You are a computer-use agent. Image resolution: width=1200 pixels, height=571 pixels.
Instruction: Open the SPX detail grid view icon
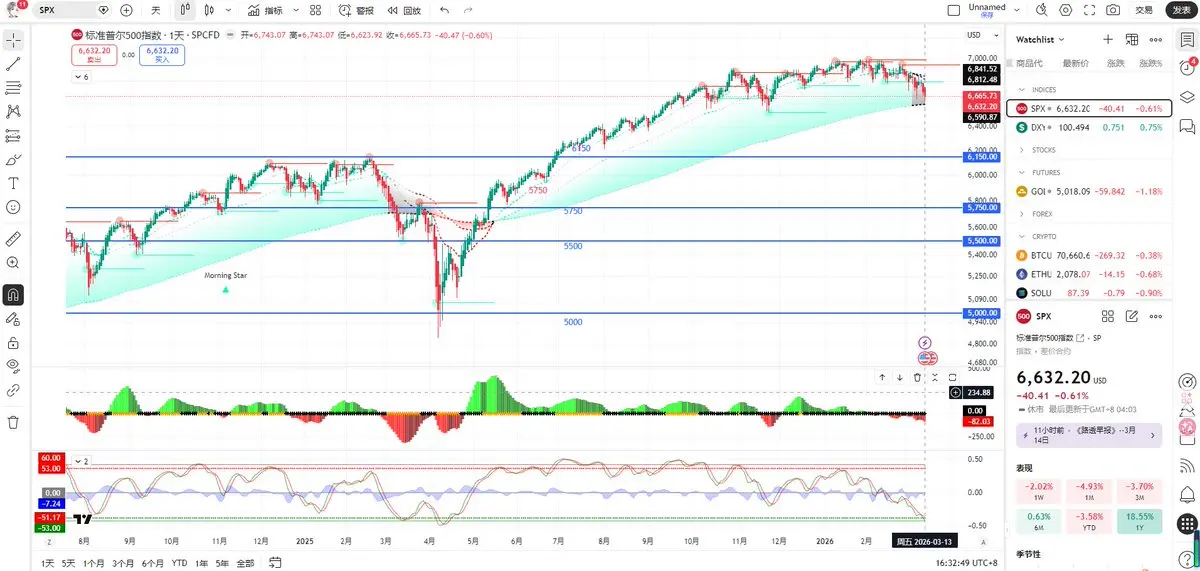coord(1108,316)
